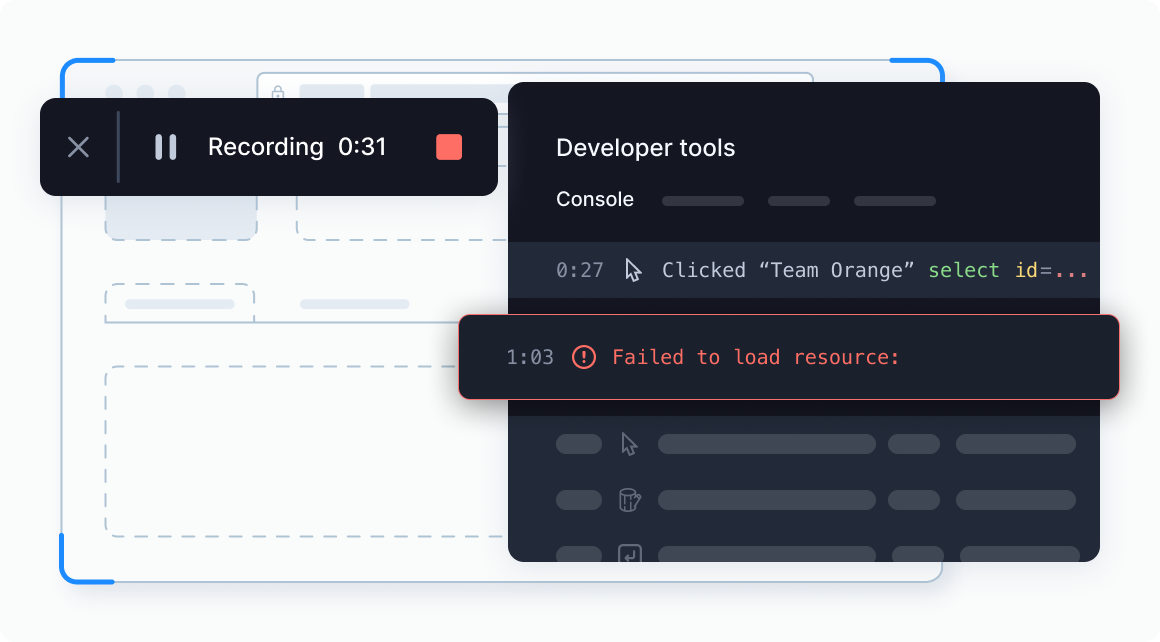The height and width of the screenshot is (642, 1160).
Task: Select the Console tab in Developer tools
Action: 594,199
